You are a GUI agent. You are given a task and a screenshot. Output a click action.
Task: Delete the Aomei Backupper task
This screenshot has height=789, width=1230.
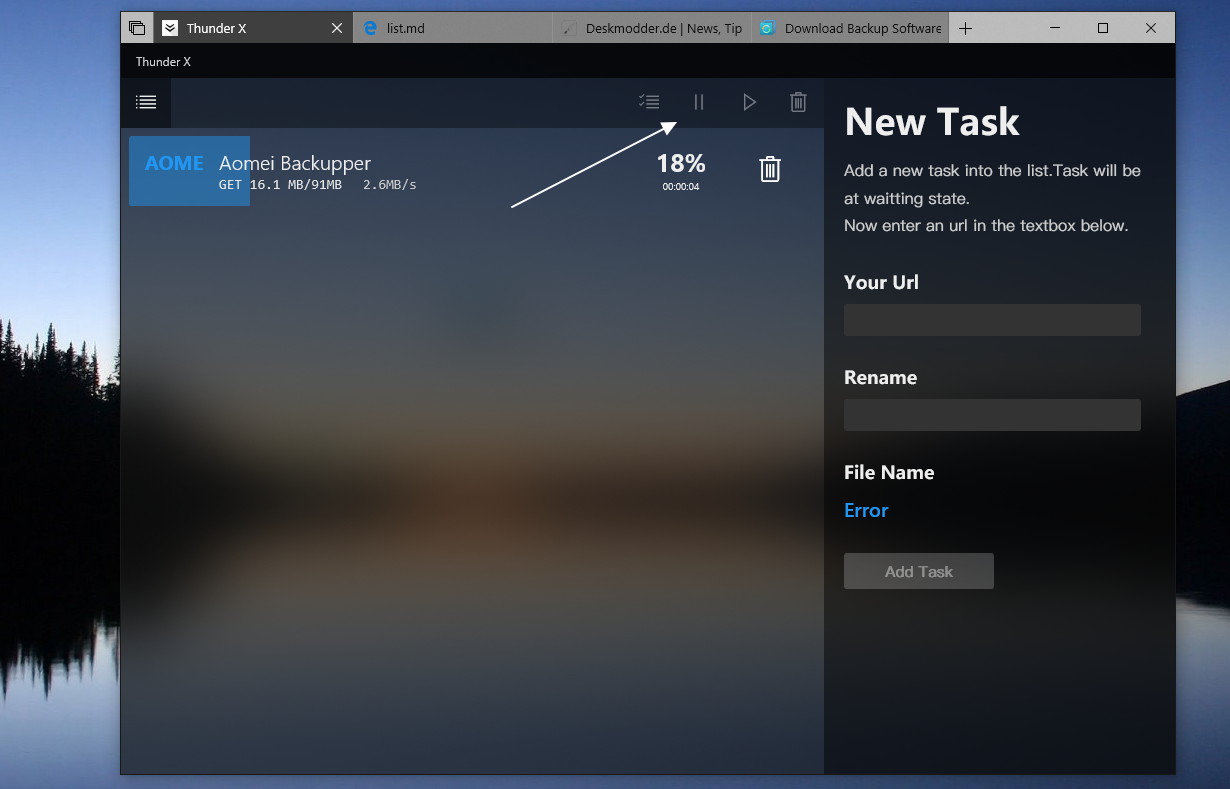[770, 169]
